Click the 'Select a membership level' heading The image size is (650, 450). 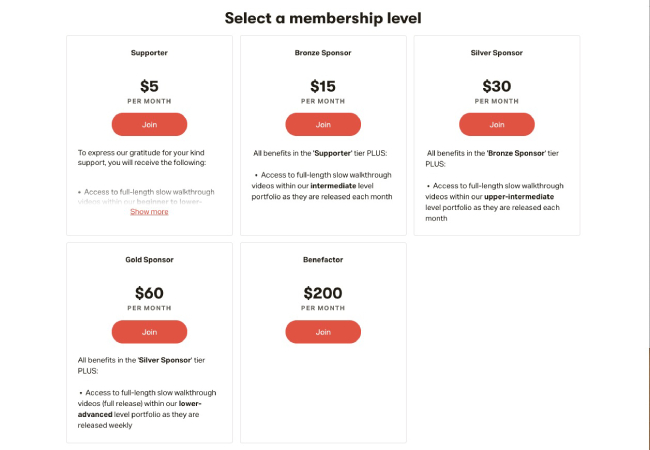(x=323, y=18)
